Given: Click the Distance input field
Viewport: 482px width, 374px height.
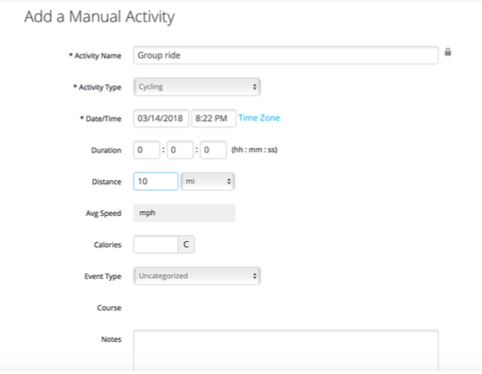Looking at the screenshot, I should coord(156,181).
